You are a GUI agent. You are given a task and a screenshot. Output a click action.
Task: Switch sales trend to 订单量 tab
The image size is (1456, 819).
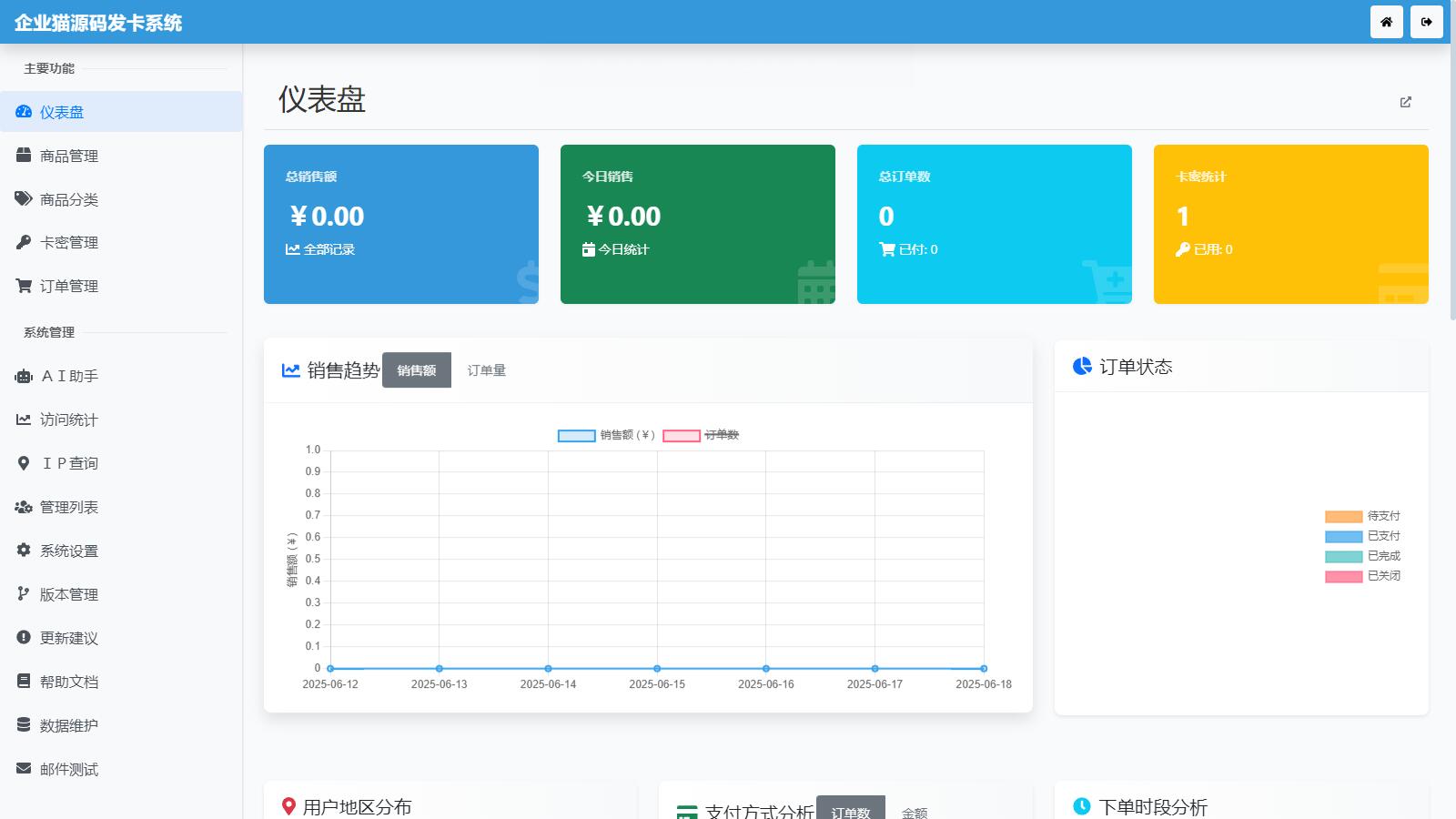tap(486, 370)
